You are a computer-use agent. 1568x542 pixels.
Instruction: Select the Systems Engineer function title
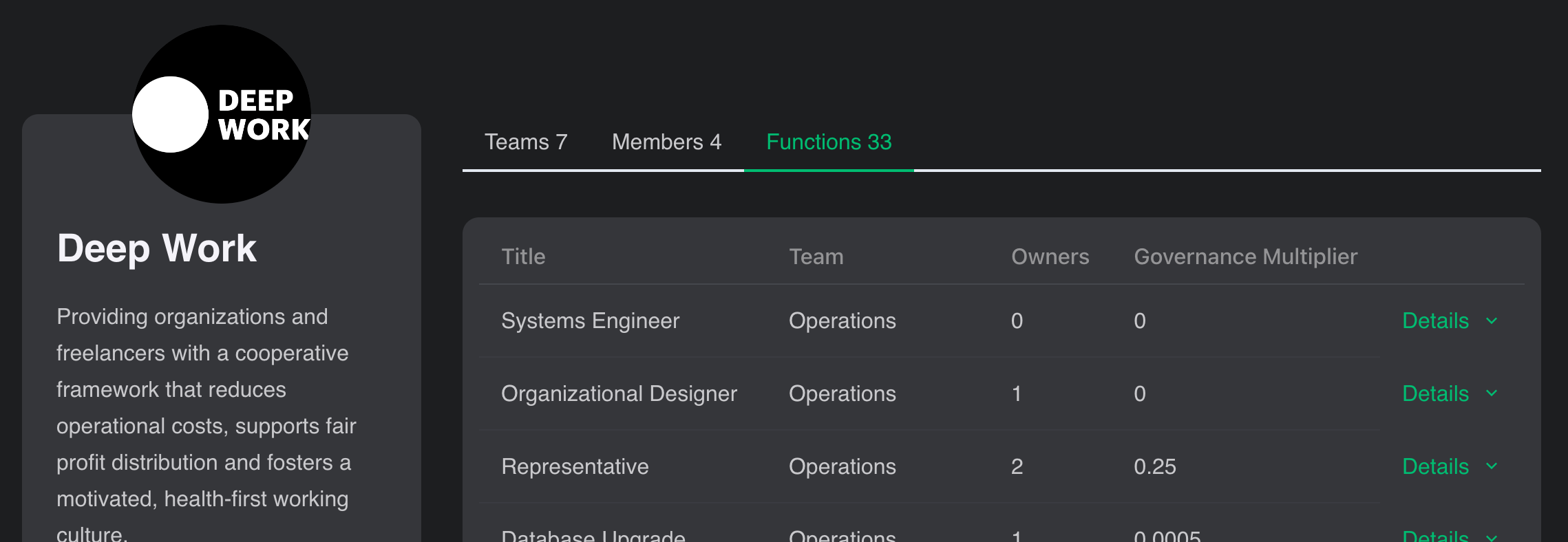[590, 321]
